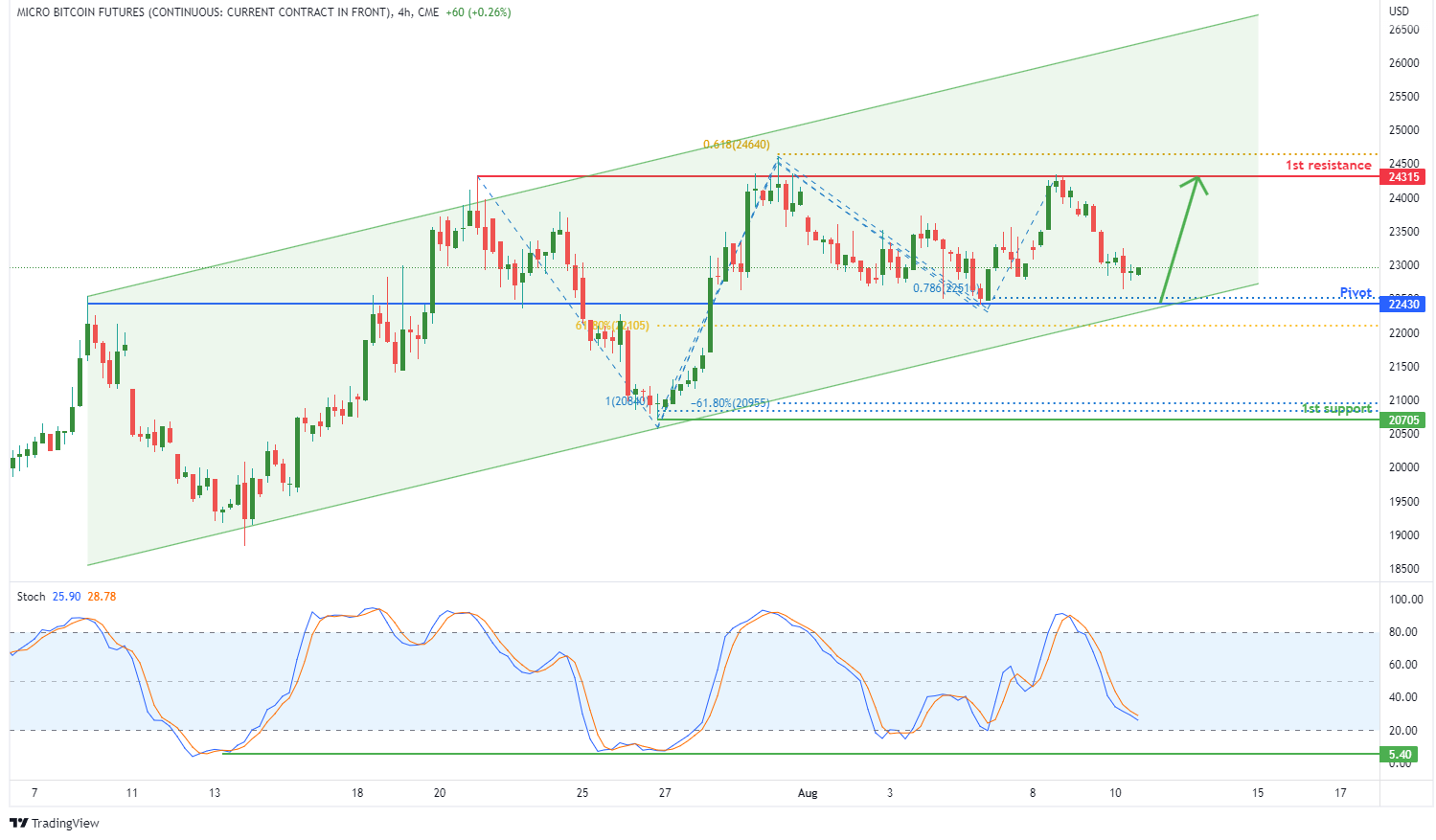The width and height of the screenshot is (1436, 840).
Task: Click the 25000 price axis label
Action: (1403, 130)
